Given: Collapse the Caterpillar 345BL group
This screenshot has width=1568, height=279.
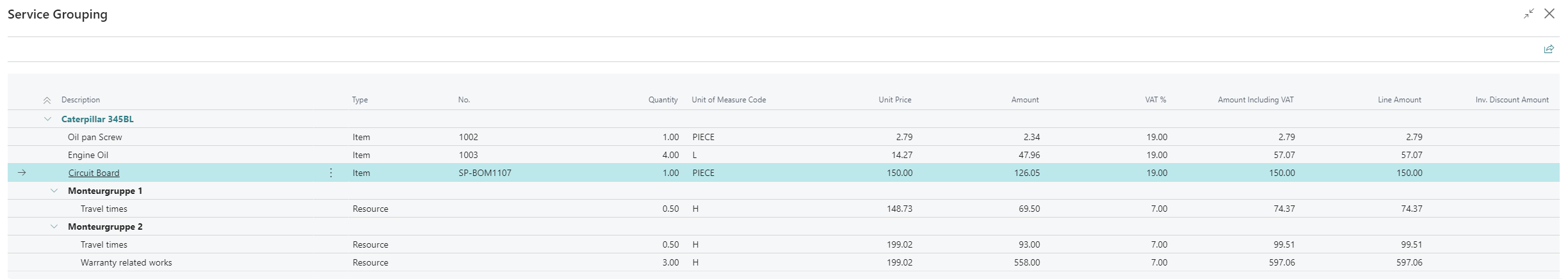Looking at the screenshot, I should coord(47,119).
